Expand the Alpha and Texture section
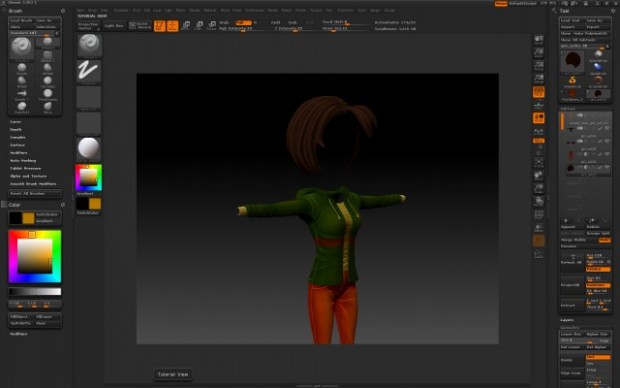Screen dimensions: 620x388 pyautogui.click(x=28, y=176)
